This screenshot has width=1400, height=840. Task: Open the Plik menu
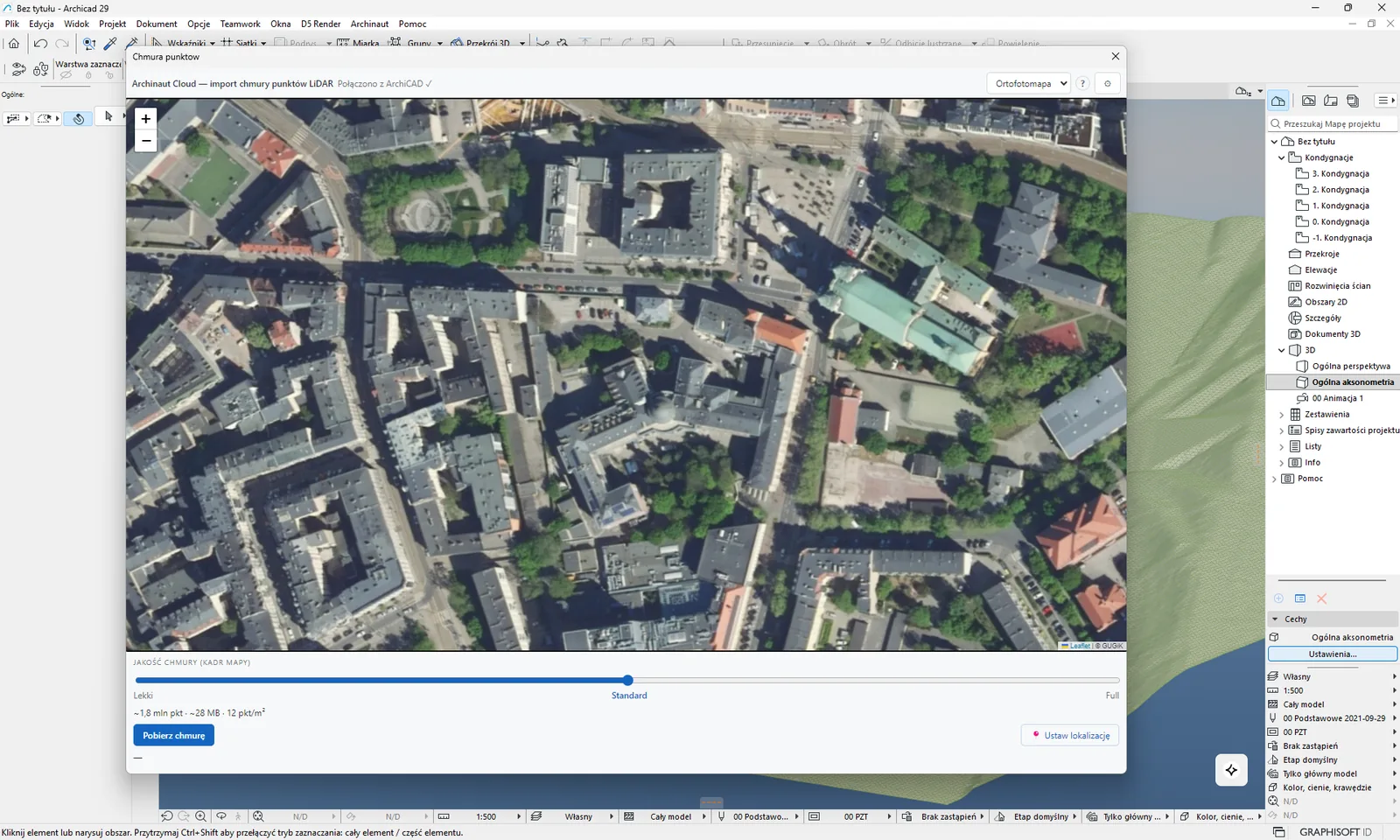pyautogui.click(x=12, y=24)
